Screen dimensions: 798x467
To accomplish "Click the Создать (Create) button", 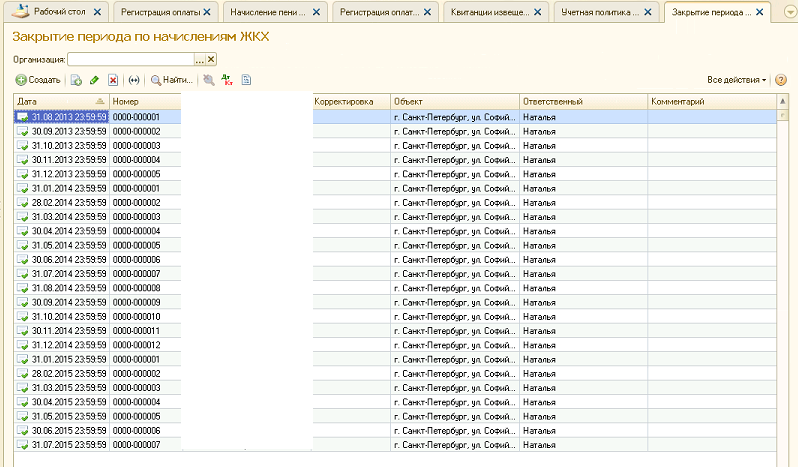I will 38,80.
